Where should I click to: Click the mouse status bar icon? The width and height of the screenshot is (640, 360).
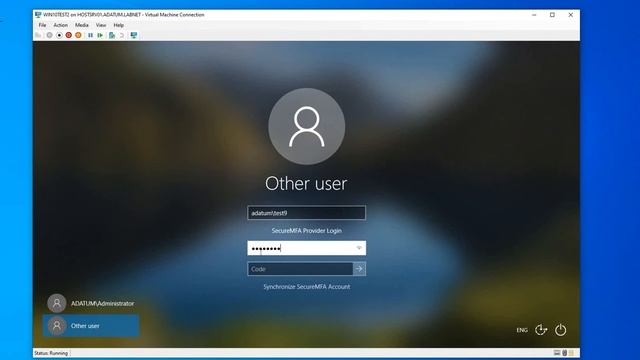564,353
